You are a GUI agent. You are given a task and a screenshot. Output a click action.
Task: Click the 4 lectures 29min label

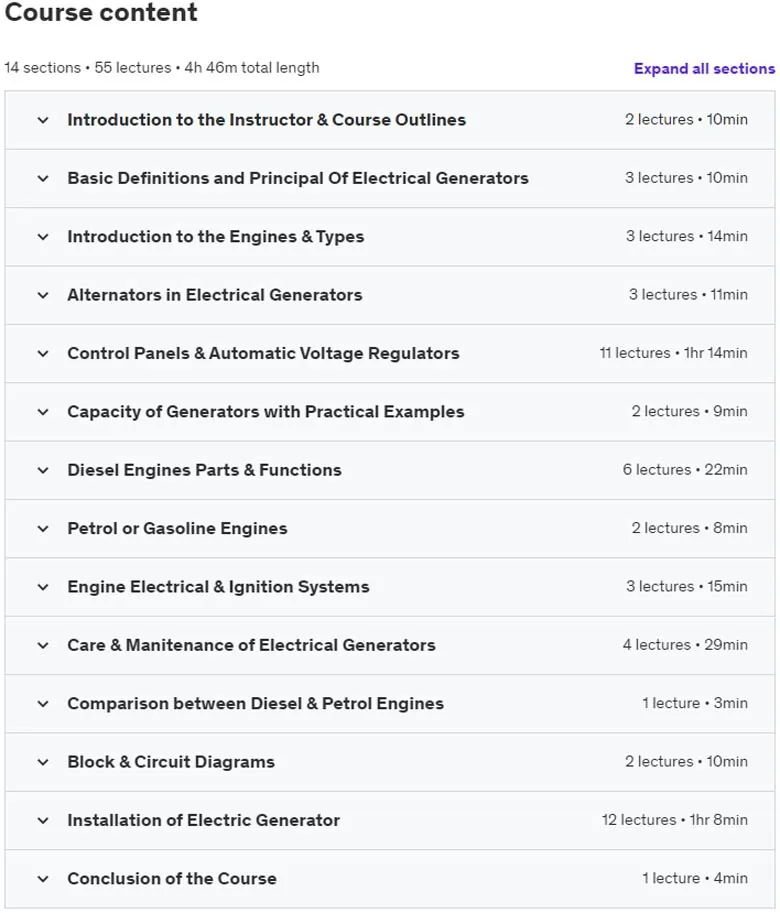tap(685, 645)
